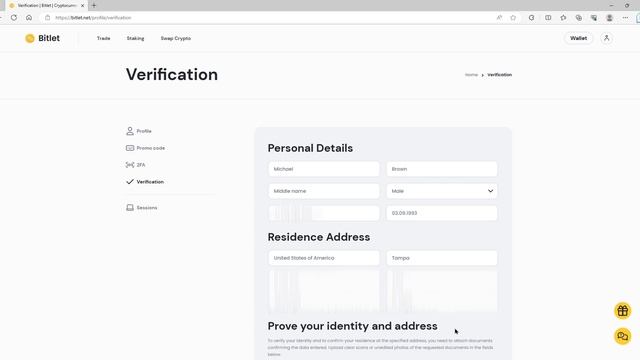
Task: Click the browser essentials icon
Action: [594, 18]
